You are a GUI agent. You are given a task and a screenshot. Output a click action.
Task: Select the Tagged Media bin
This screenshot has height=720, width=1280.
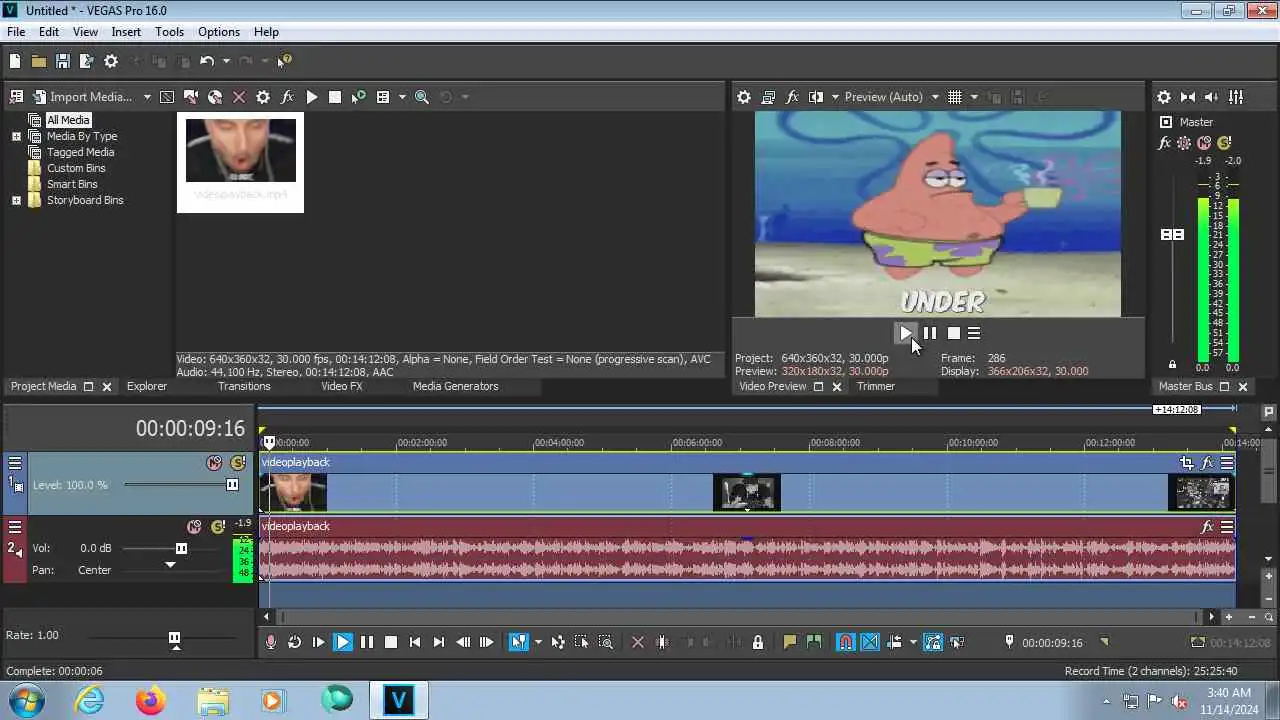[80, 152]
